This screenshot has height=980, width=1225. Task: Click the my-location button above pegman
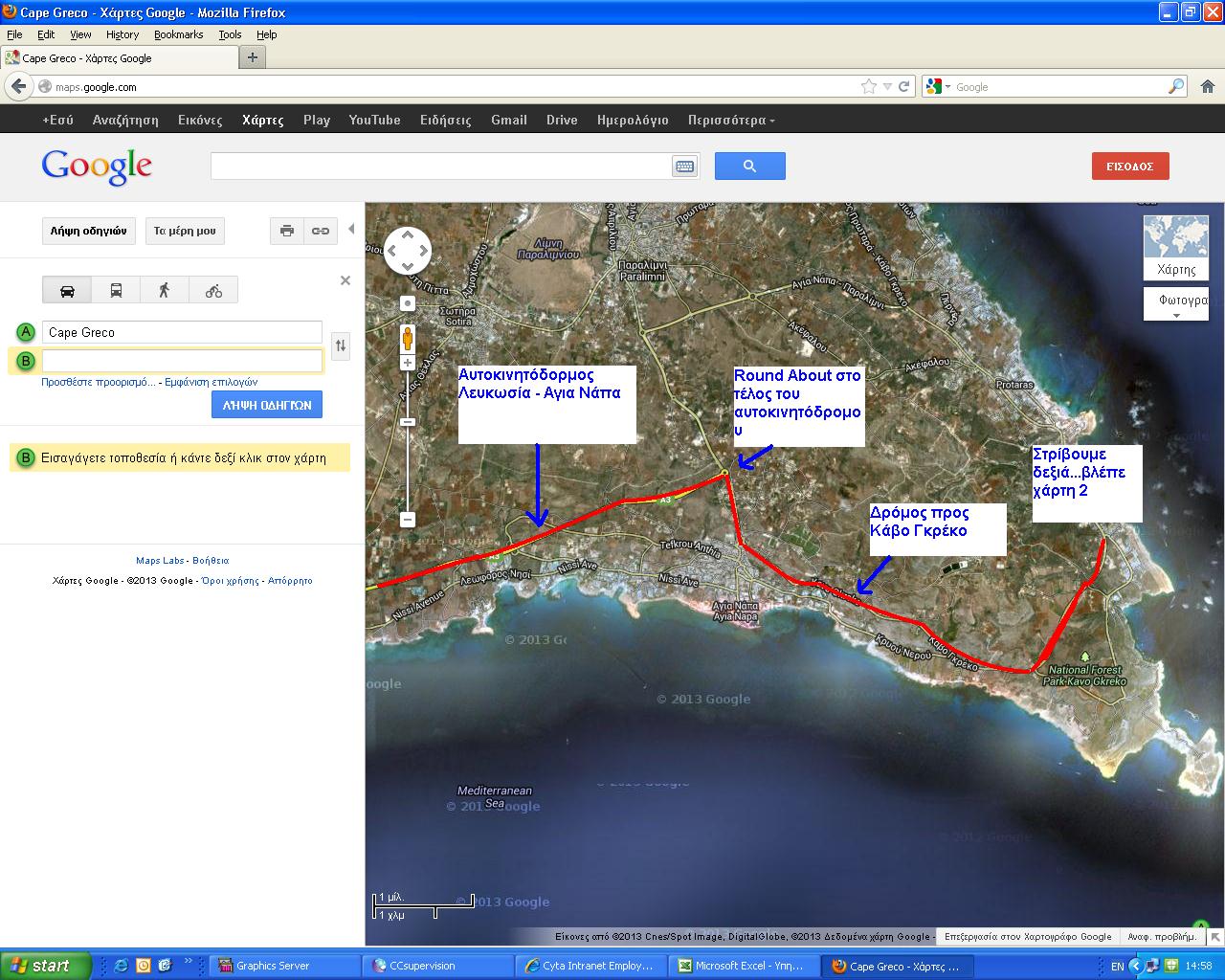click(407, 303)
